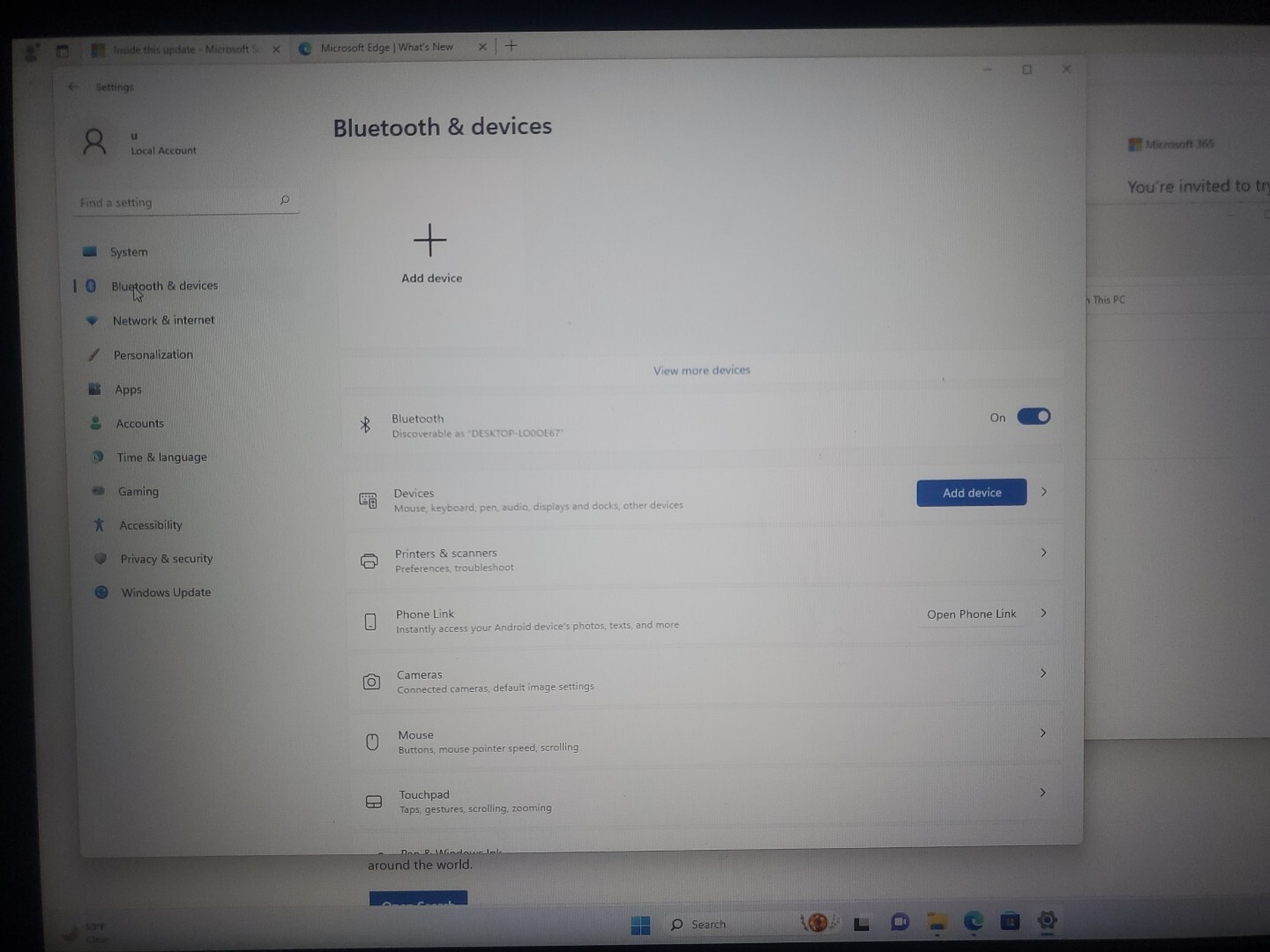Click the Privacy shield icon

point(101,558)
